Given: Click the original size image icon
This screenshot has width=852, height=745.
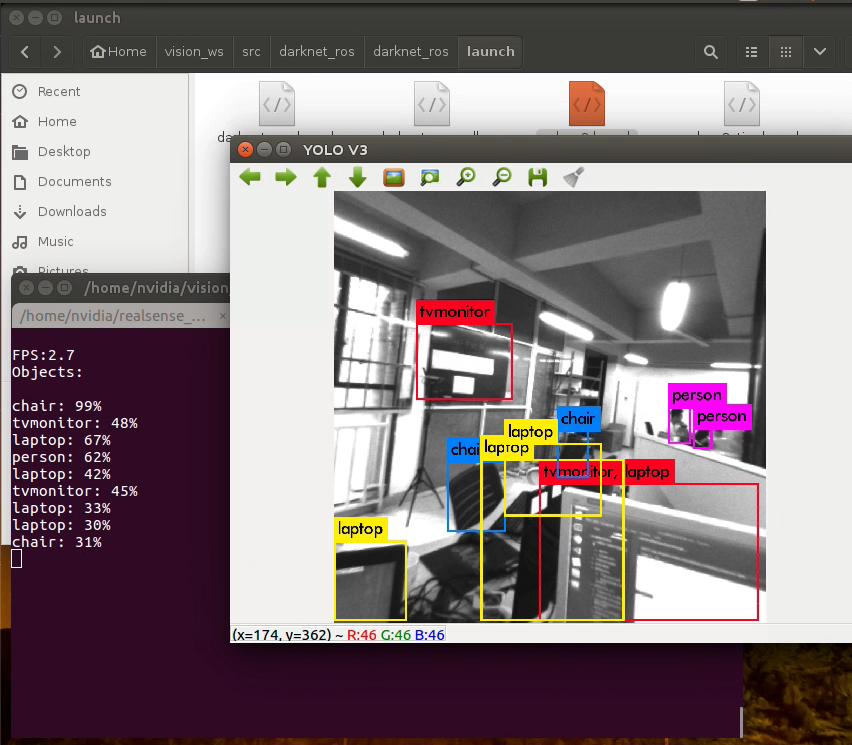Looking at the screenshot, I should pos(394,177).
